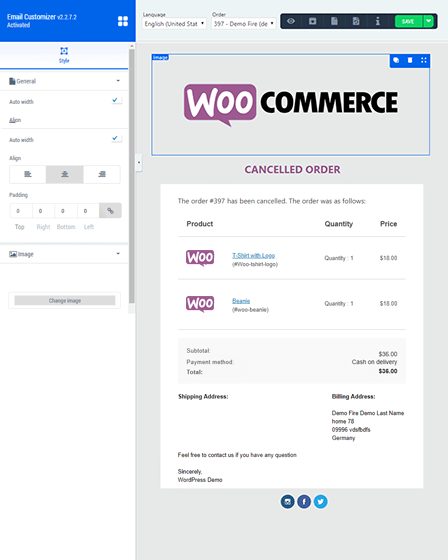Duplicate the selected image block
Image resolution: width=448 pixels, height=560 pixels.
click(x=396, y=60)
